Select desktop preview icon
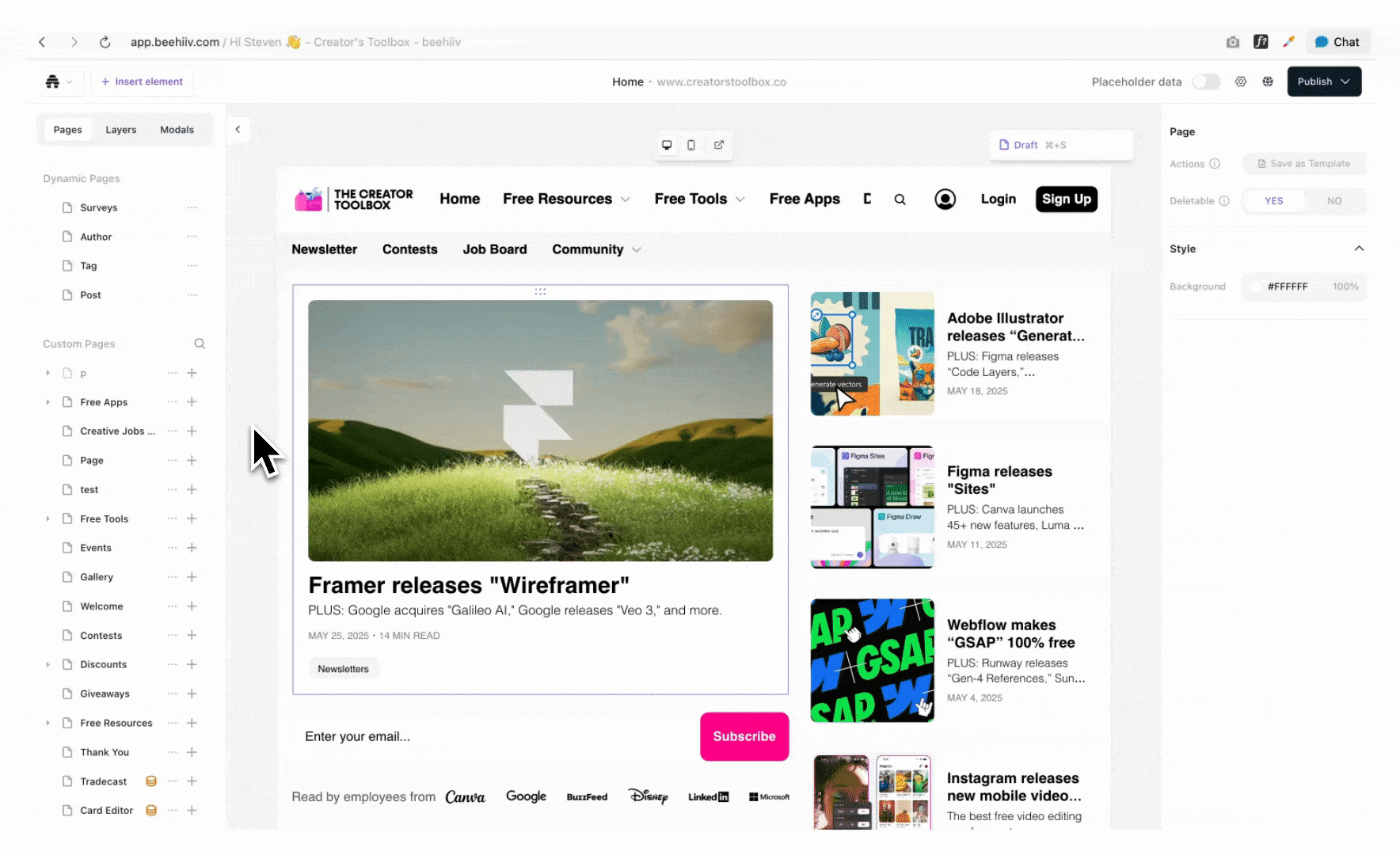 coord(667,145)
